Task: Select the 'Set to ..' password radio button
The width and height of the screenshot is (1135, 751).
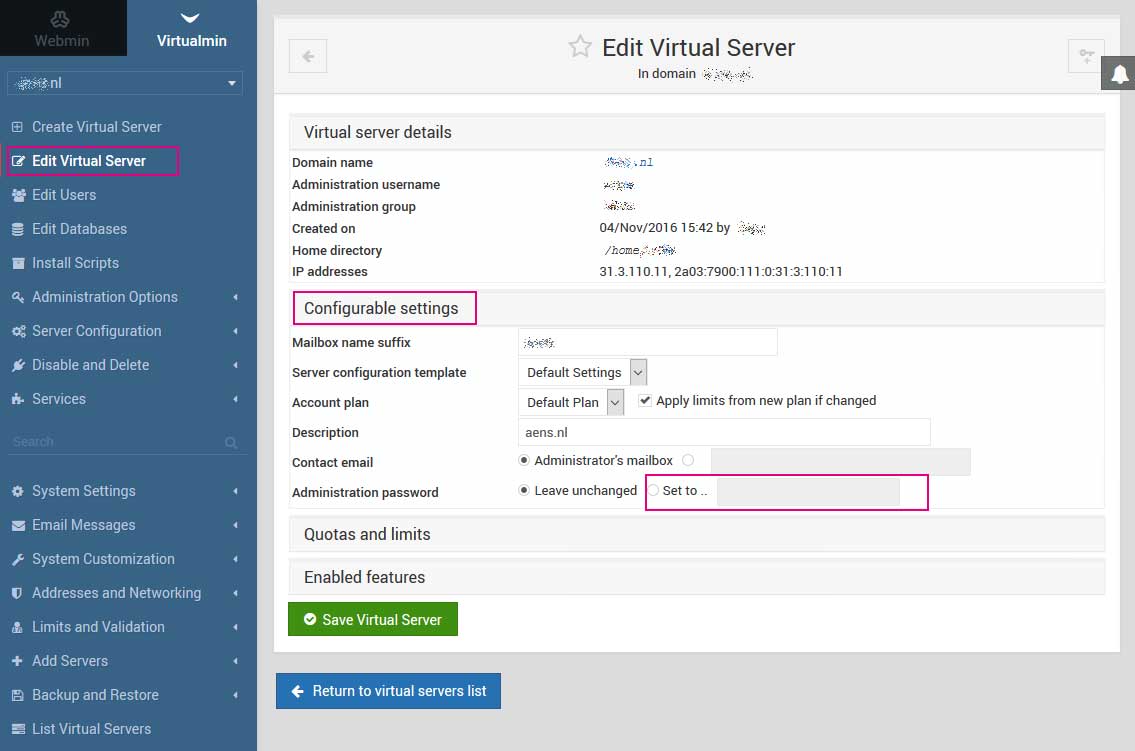Action: (x=654, y=490)
